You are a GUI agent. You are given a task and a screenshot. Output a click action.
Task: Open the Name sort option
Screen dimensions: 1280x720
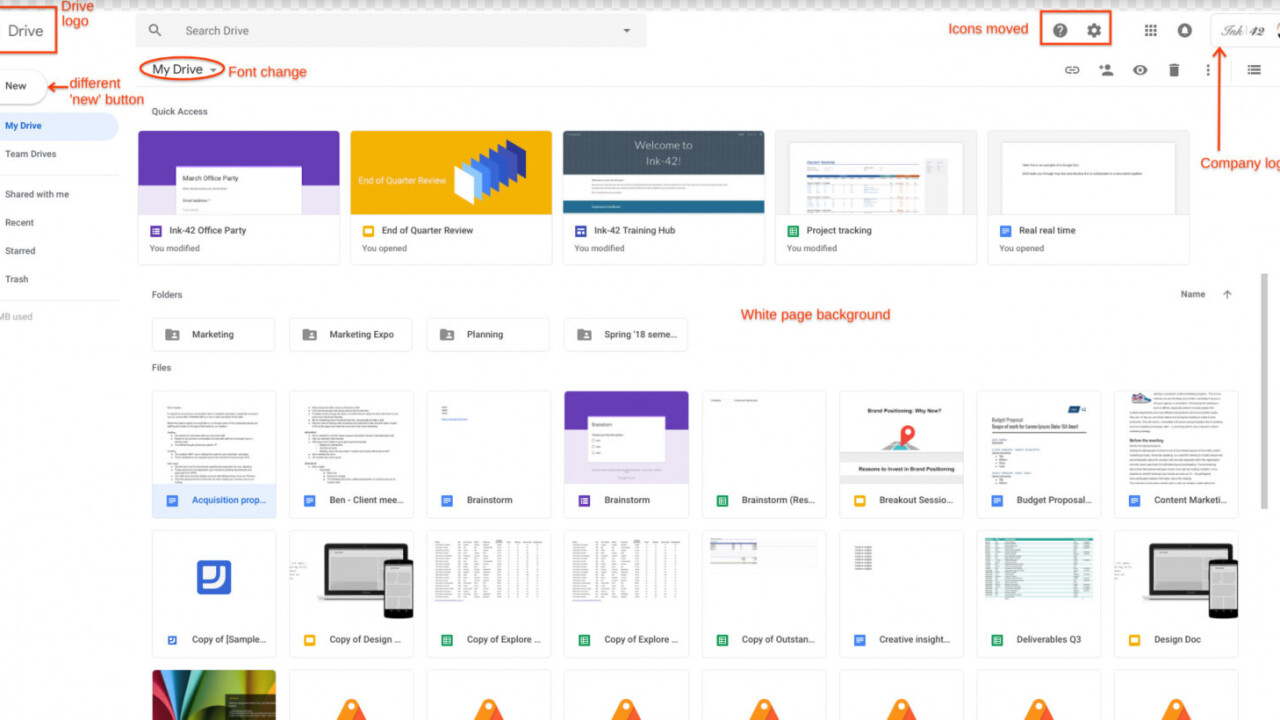(x=1192, y=295)
